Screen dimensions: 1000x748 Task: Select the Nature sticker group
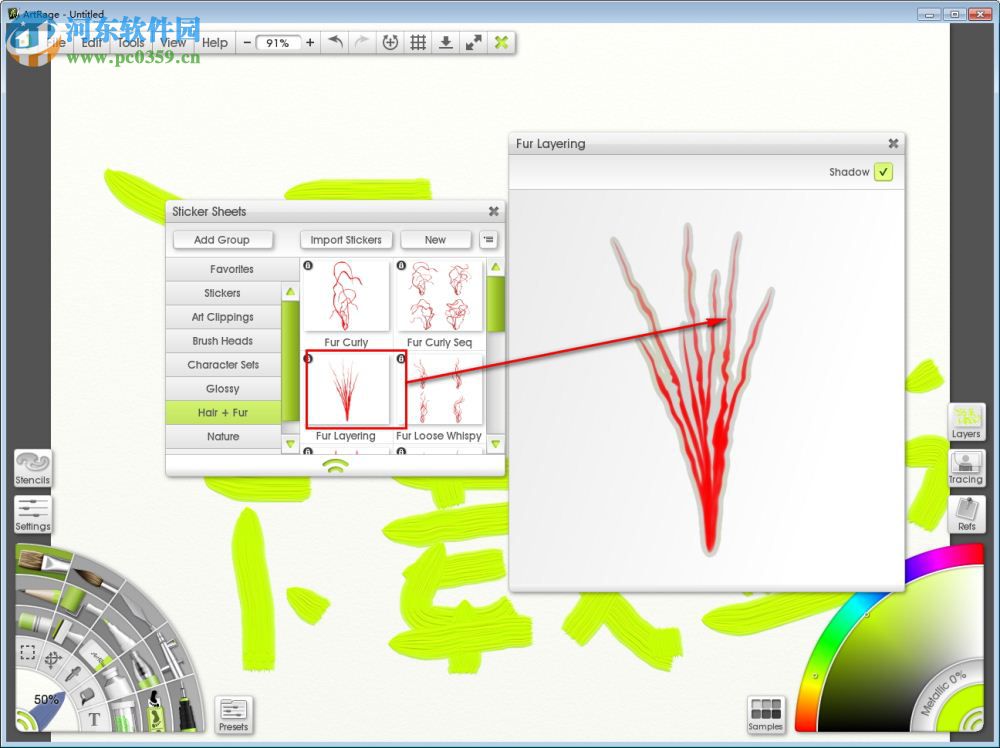[x=223, y=436]
